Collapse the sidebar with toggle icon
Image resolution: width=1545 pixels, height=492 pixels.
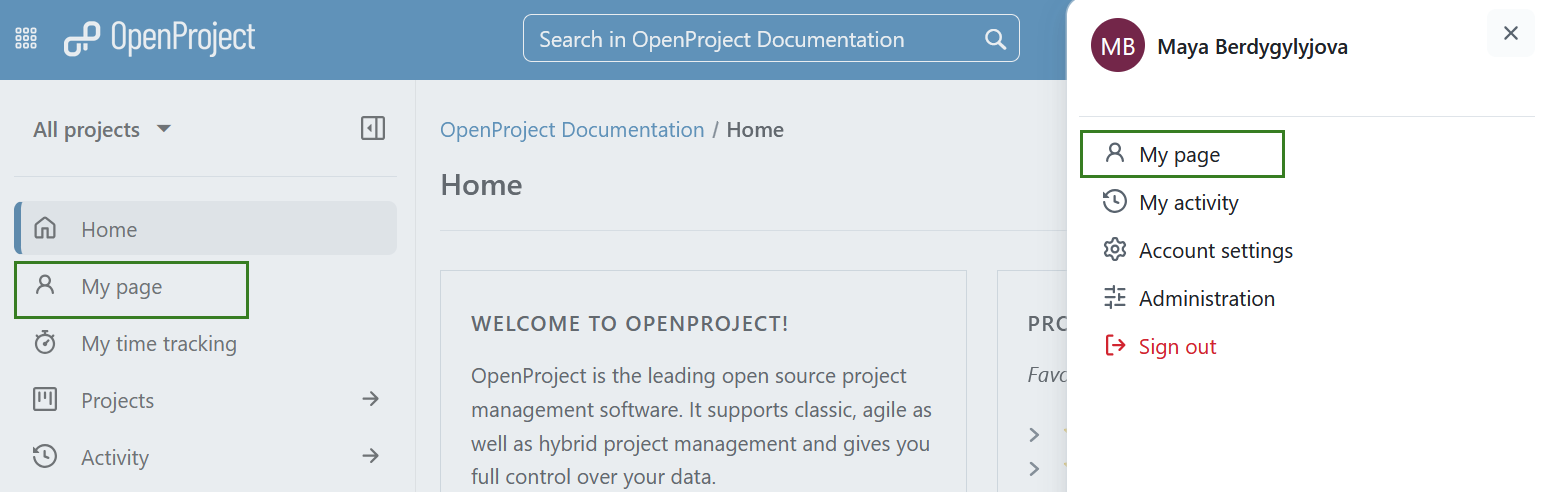tap(373, 128)
